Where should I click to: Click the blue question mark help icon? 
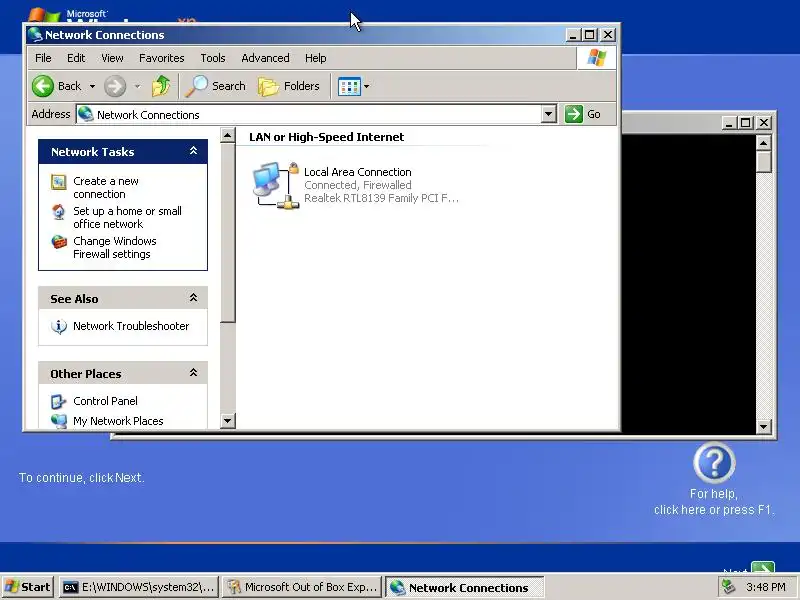pos(714,463)
